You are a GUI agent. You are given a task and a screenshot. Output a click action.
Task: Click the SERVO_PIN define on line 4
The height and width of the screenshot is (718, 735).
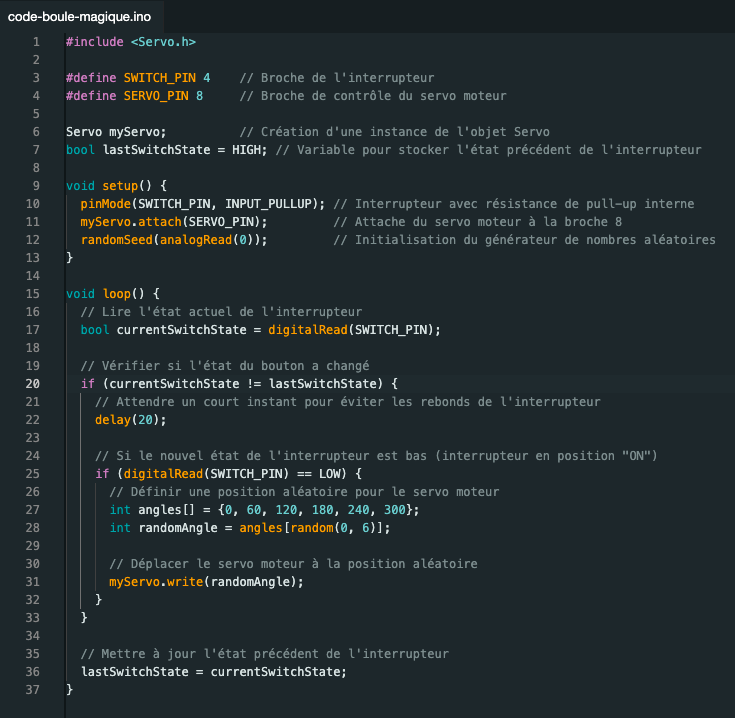click(x=135, y=96)
